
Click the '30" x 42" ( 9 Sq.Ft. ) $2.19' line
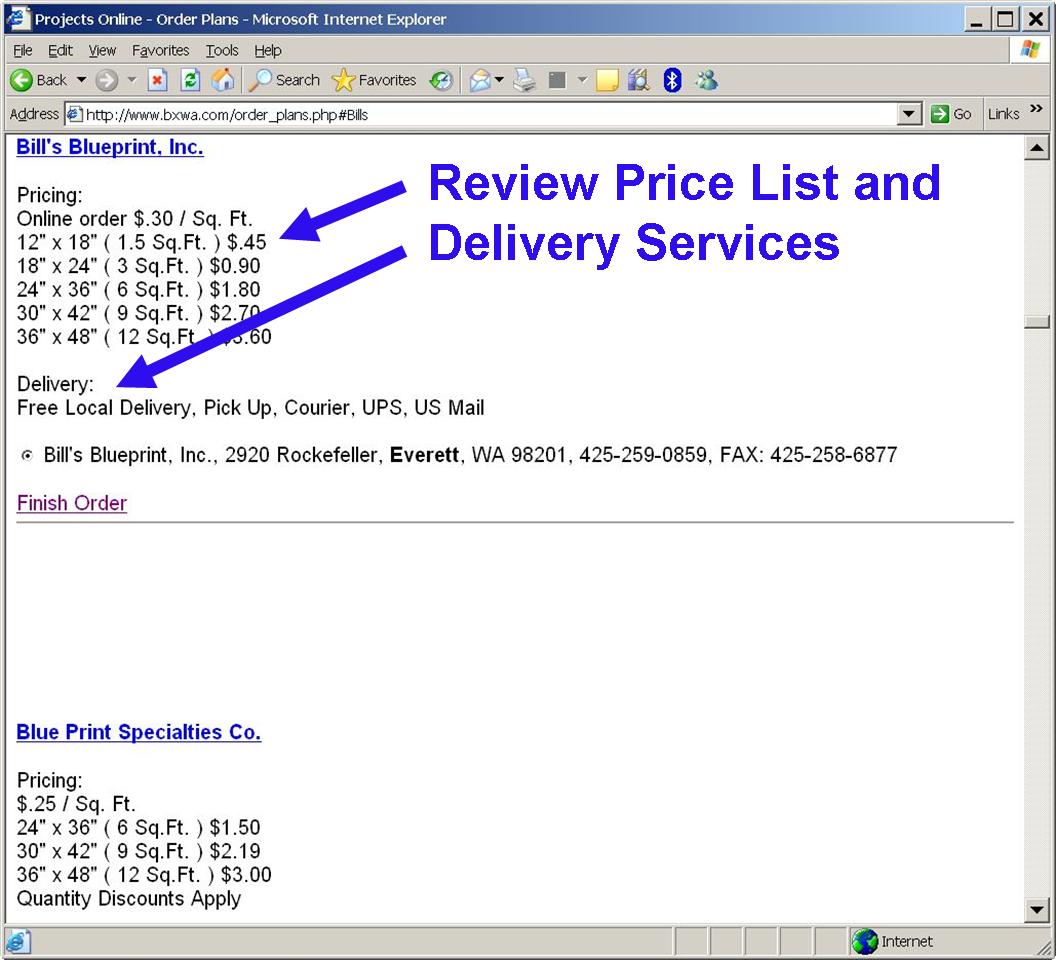click(x=139, y=851)
